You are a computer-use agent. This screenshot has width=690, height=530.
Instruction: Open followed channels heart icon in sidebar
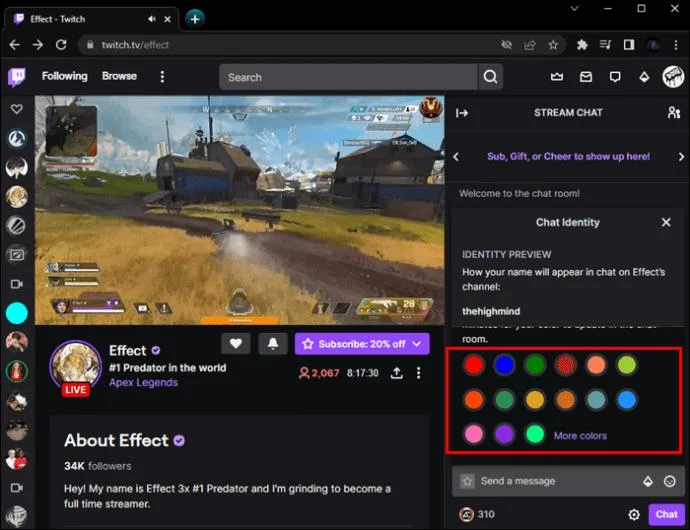(17, 109)
